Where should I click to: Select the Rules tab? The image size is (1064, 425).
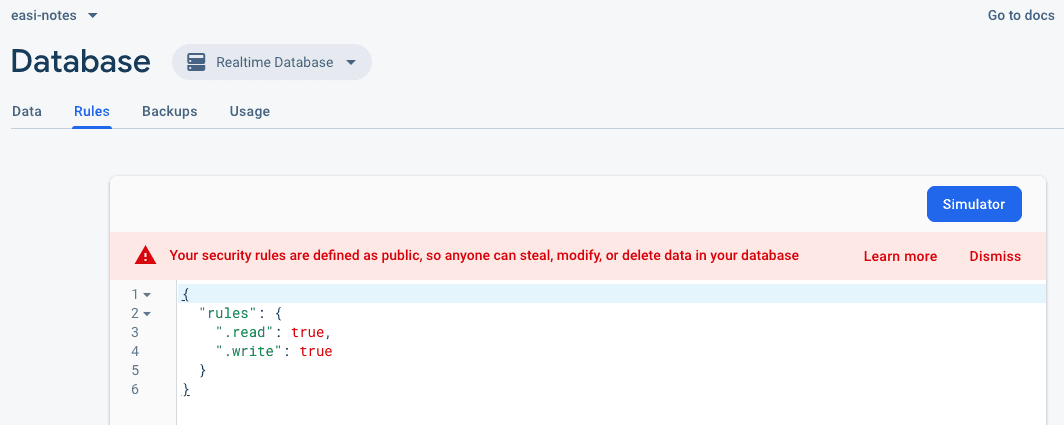click(92, 111)
